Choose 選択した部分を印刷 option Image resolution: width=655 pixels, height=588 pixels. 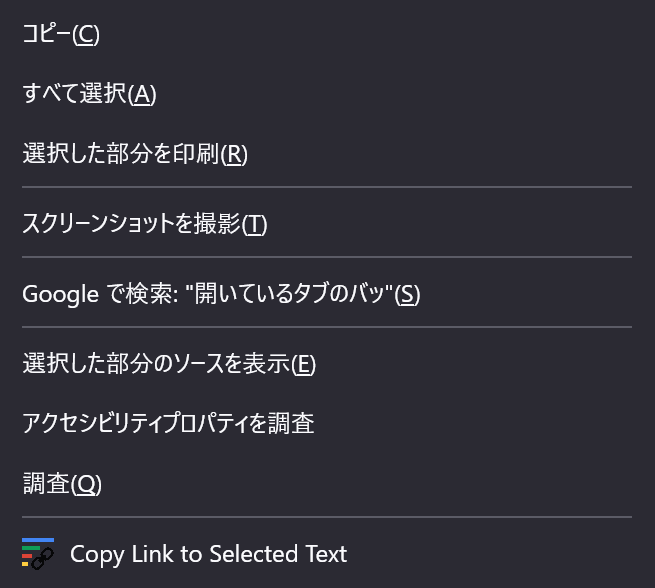[x=328, y=154]
